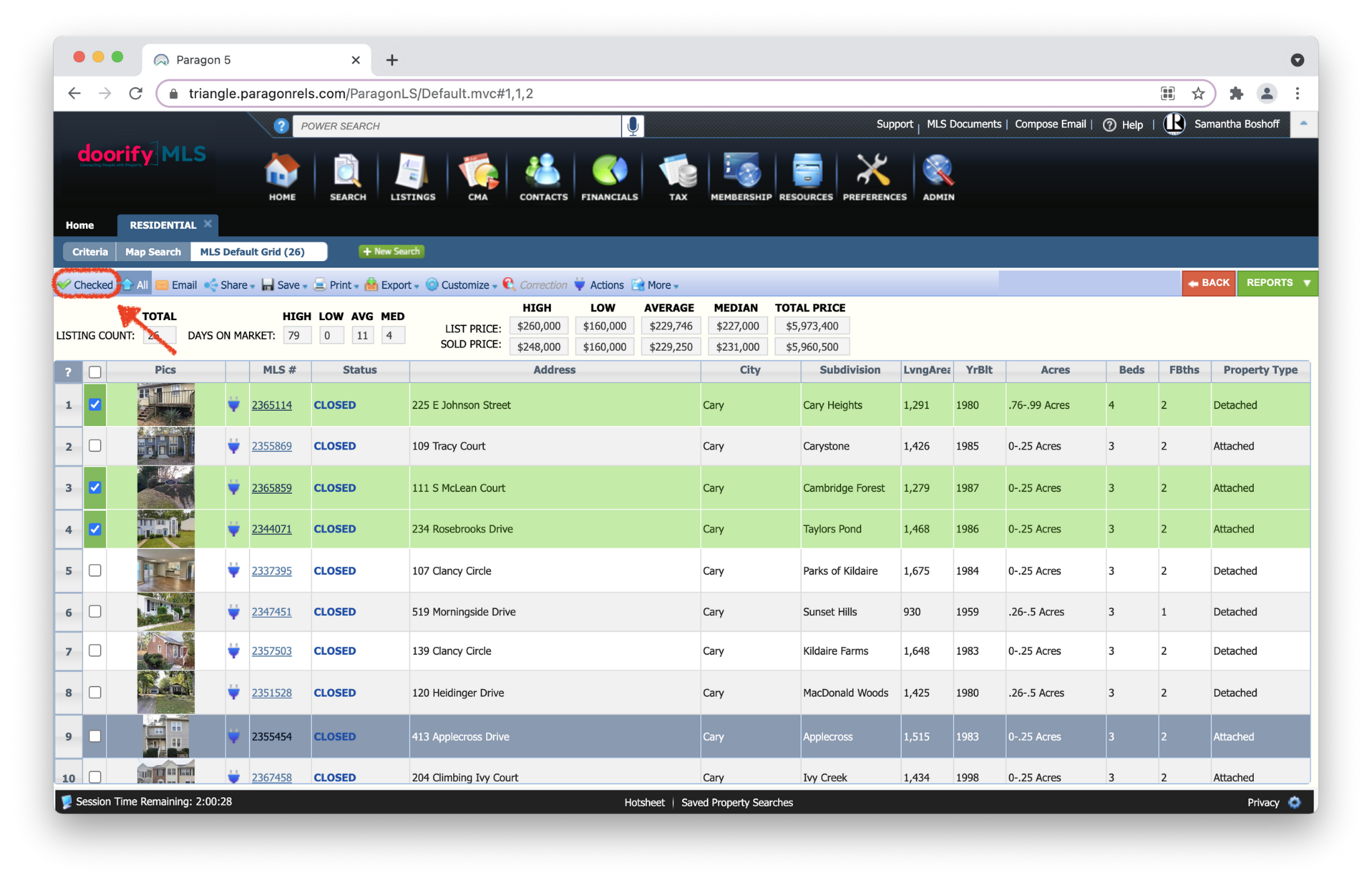Click the BACK button
This screenshot has width=1372, height=885.
point(1209,282)
